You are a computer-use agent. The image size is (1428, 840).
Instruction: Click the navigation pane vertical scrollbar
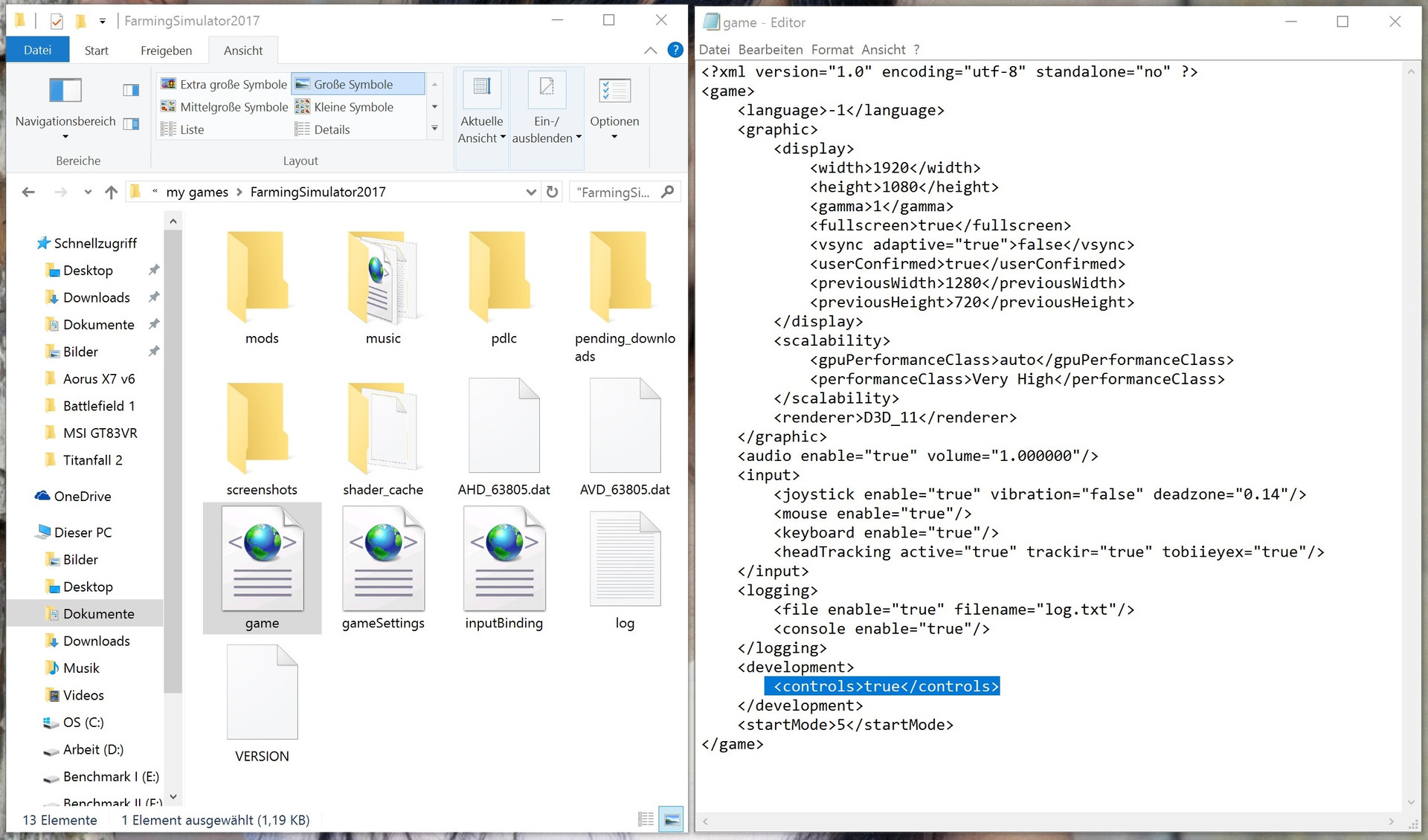click(173, 461)
